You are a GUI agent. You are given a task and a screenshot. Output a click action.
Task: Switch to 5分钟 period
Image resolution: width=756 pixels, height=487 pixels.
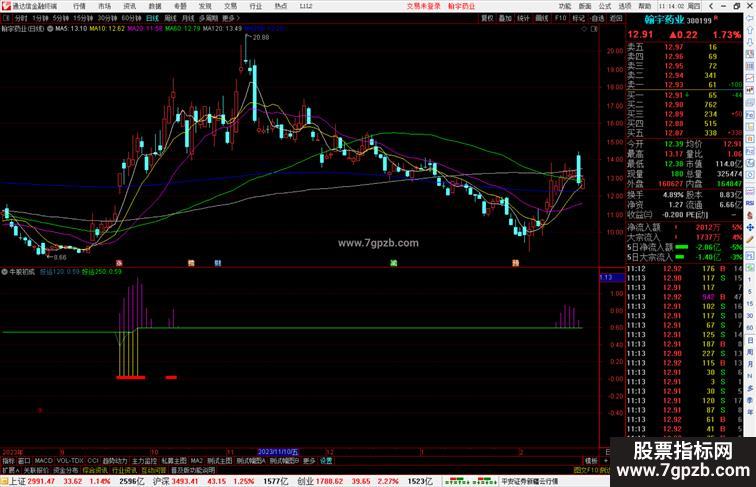point(60,18)
